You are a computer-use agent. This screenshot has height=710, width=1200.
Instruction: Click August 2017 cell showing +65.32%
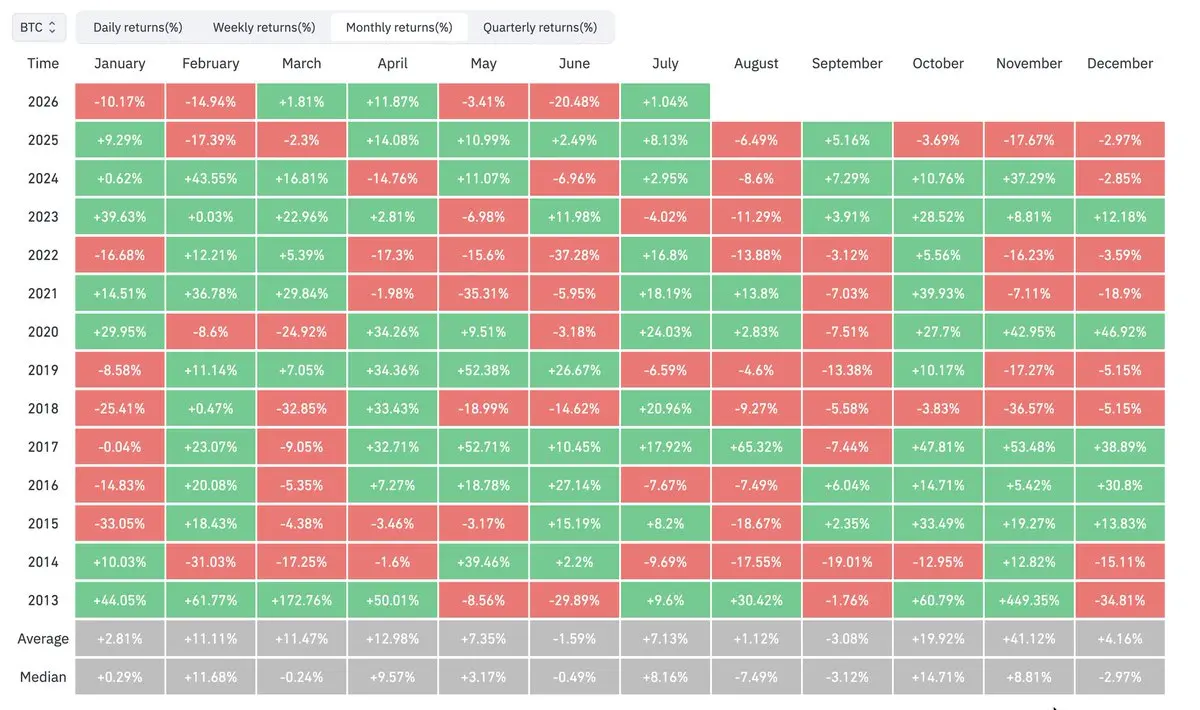756,447
